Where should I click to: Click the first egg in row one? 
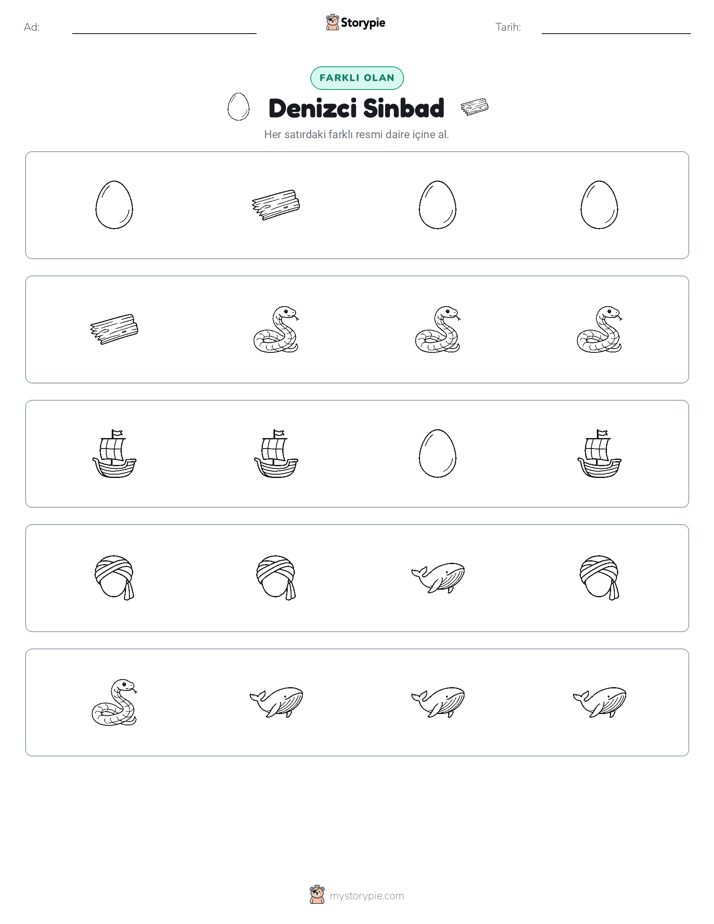point(114,204)
